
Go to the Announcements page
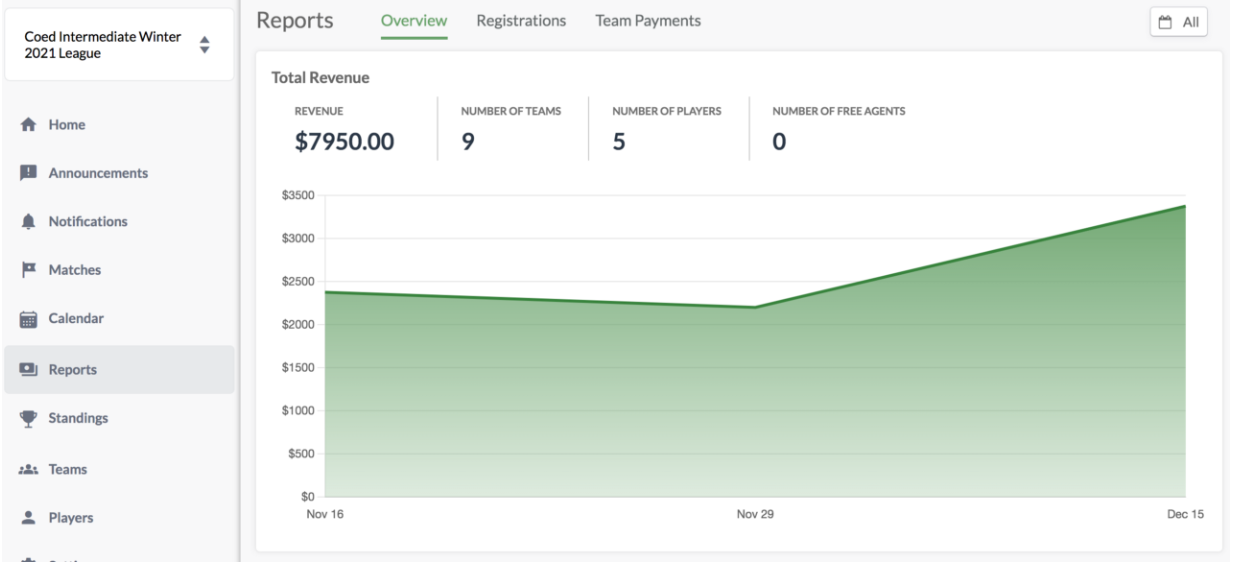(98, 173)
